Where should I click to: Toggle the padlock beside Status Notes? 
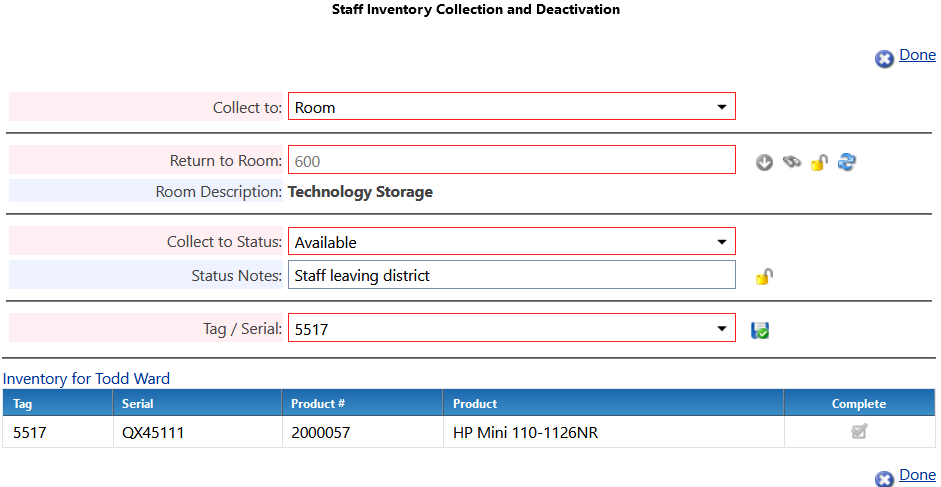pos(764,277)
